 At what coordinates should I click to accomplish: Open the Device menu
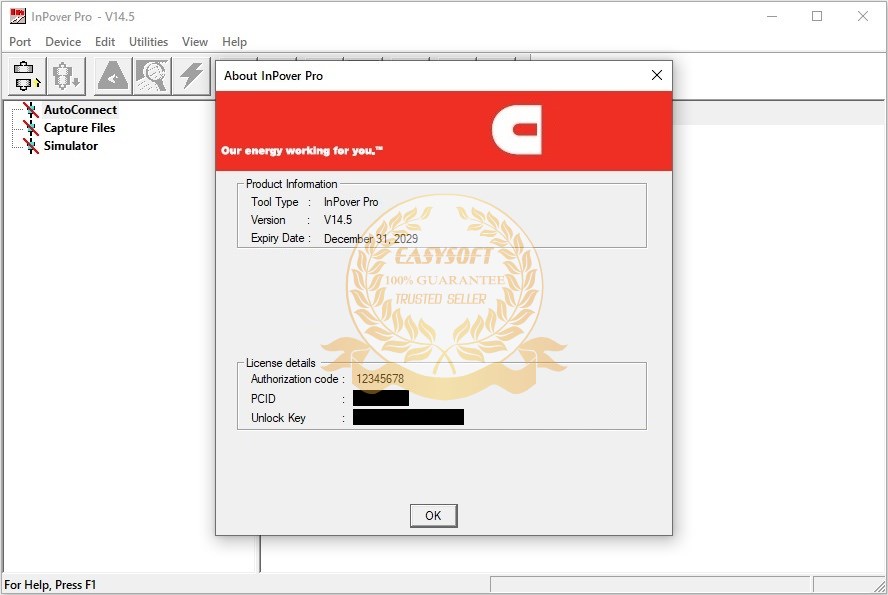63,42
